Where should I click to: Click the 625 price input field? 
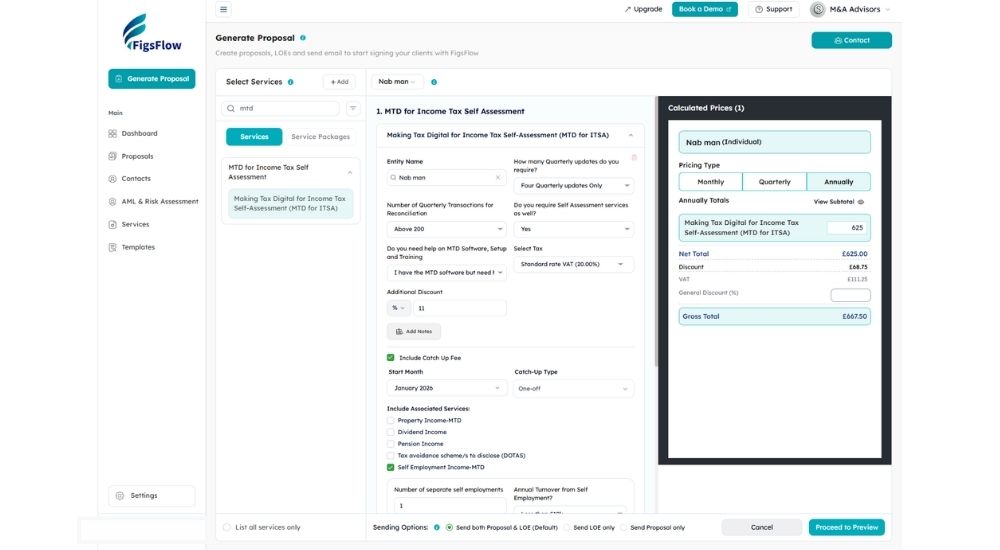847,228
